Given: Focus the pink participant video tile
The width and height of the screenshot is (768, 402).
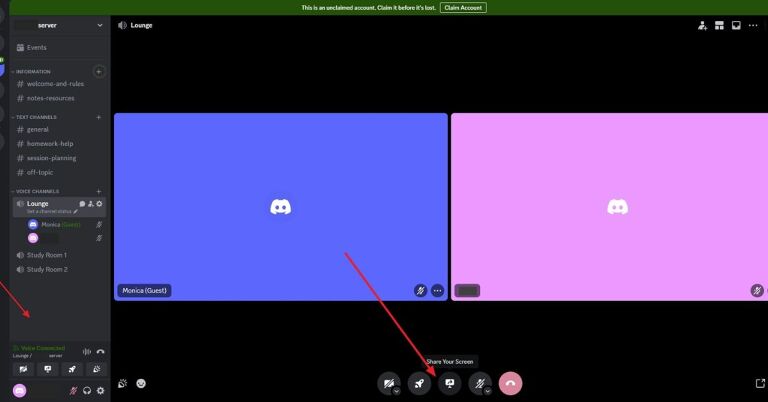Looking at the screenshot, I should (x=609, y=207).
